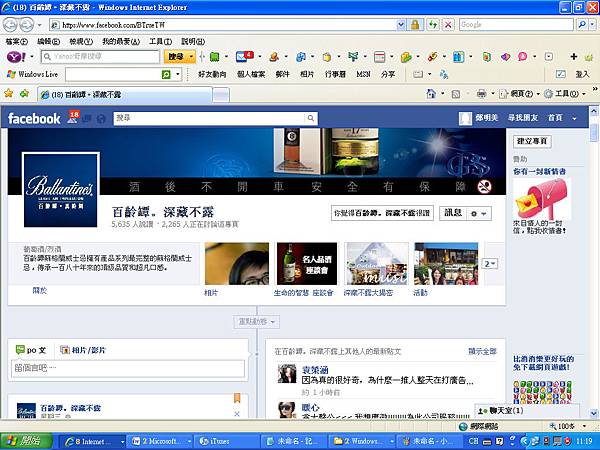Open the 100% zoom level control in status bar
600x450 pixels.
coord(569,426)
